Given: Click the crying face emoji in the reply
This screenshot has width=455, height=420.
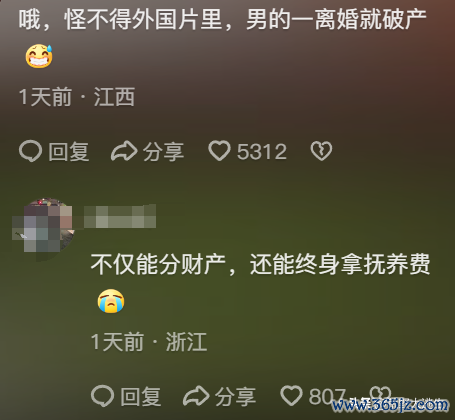Looking at the screenshot, I should pos(111,301).
